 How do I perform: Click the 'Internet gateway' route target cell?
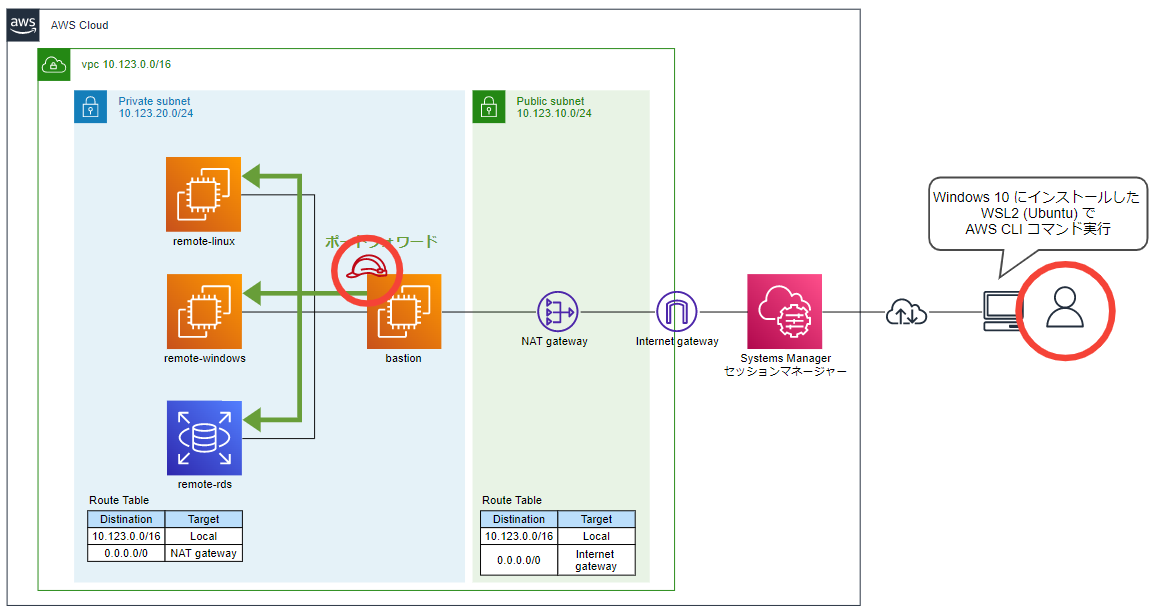[x=596, y=560]
